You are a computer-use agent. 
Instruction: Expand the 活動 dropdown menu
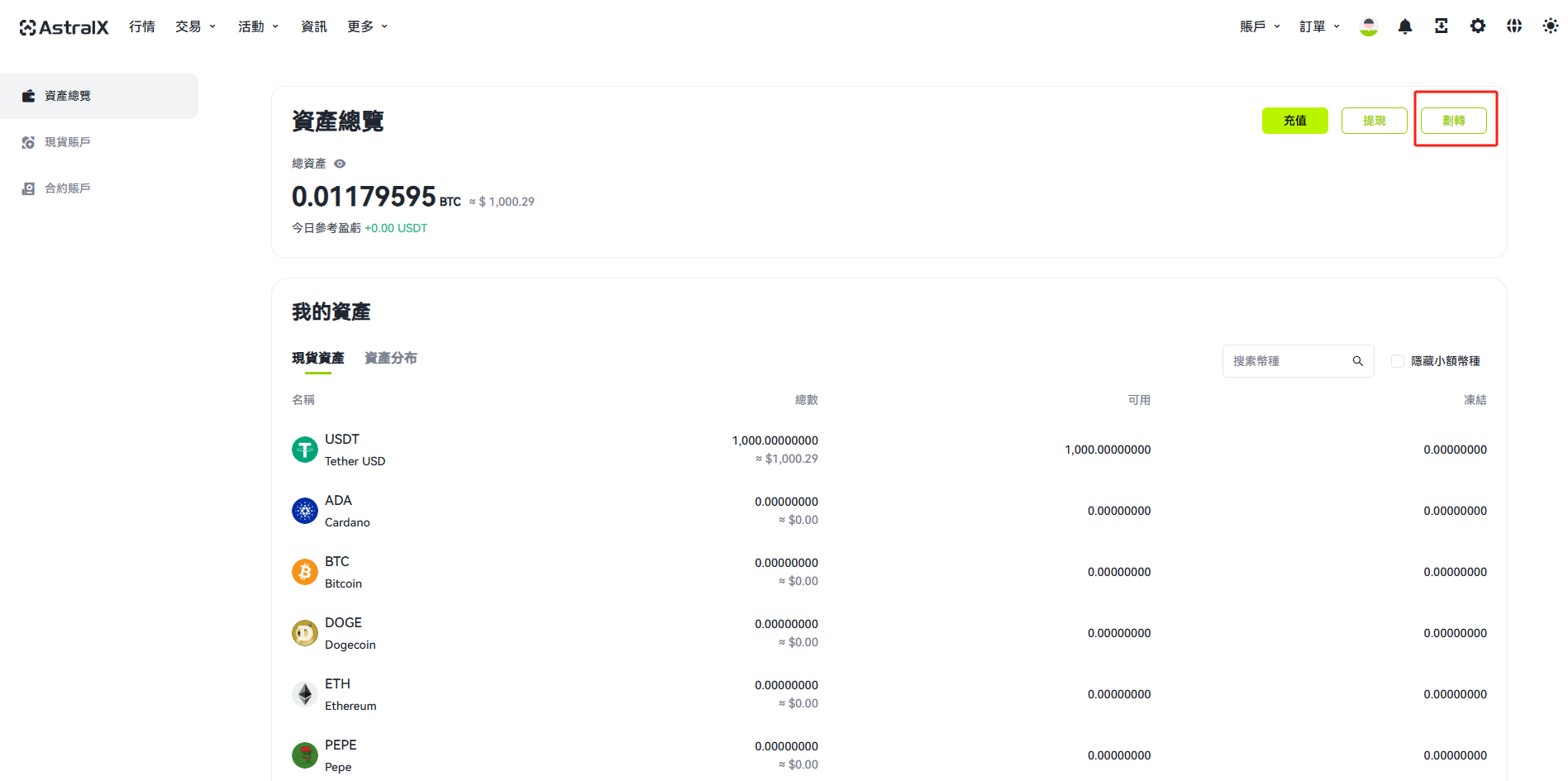258,26
